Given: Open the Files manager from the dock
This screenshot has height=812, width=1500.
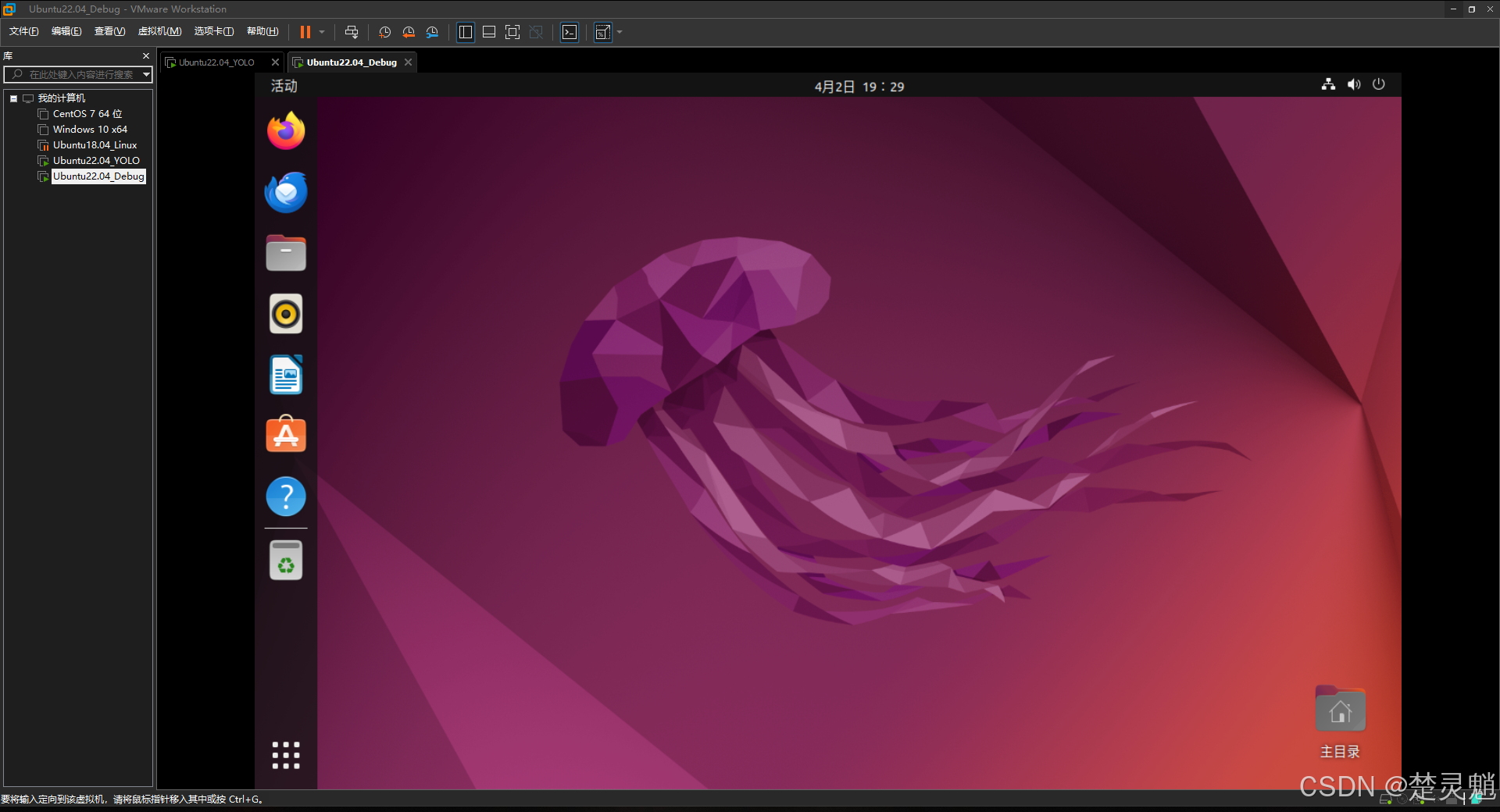Looking at the screenshot, I should pos(286,253).
